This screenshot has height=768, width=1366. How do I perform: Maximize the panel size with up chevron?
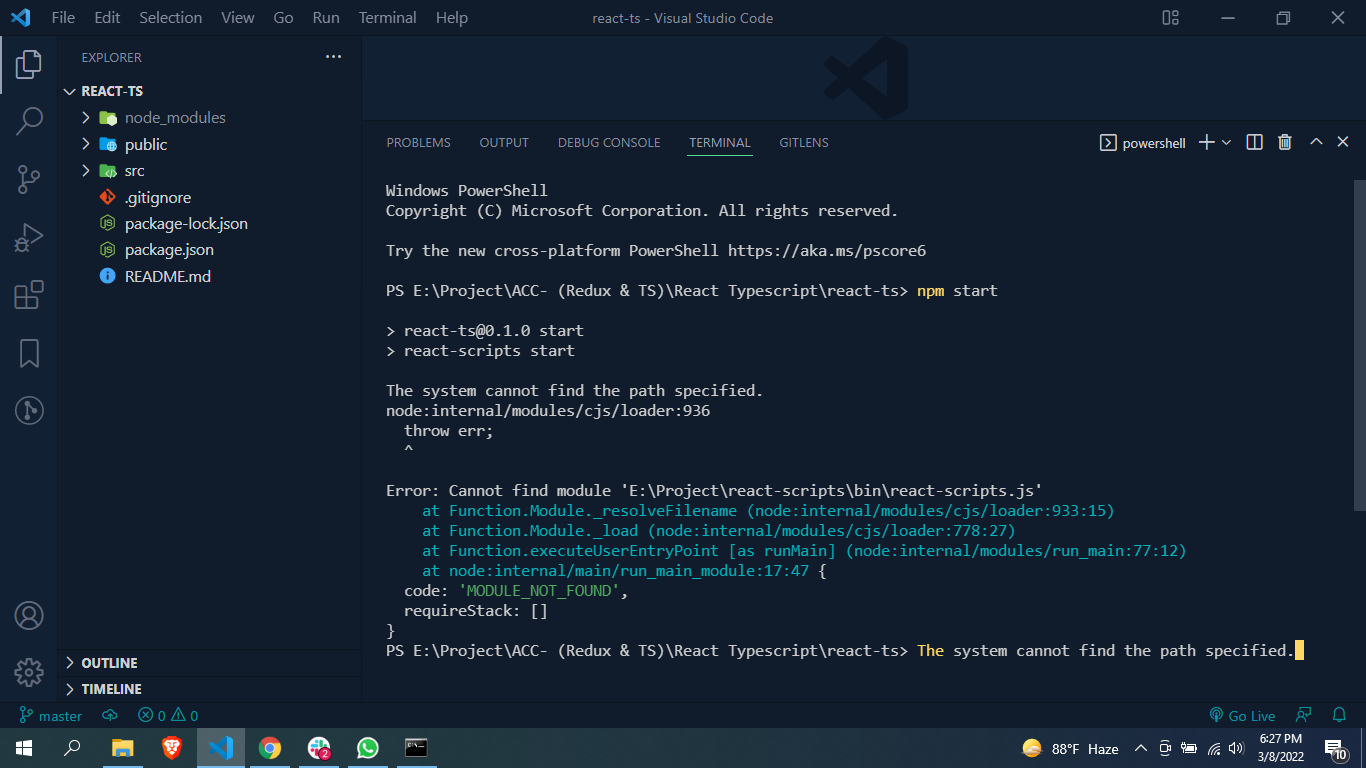[1316, 143]
